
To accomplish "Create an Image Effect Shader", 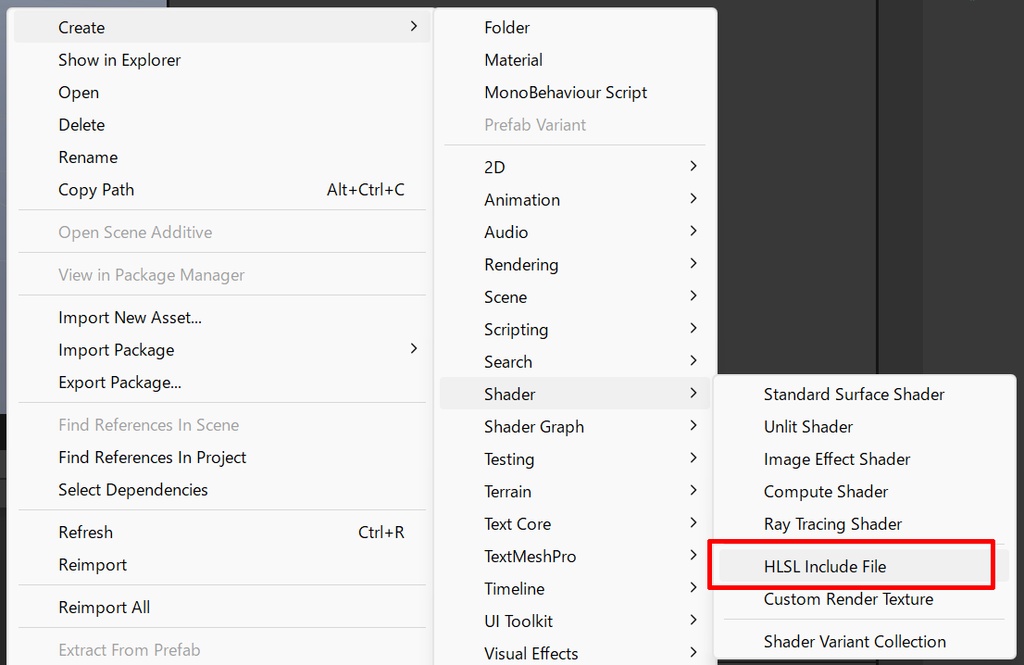I will pos(836,459).
